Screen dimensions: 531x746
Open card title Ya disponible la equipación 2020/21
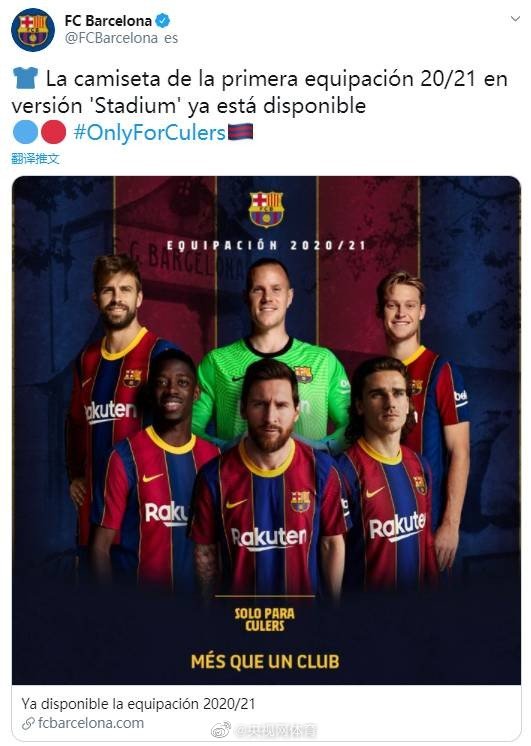pyautogui.click(x=138, y=704)
